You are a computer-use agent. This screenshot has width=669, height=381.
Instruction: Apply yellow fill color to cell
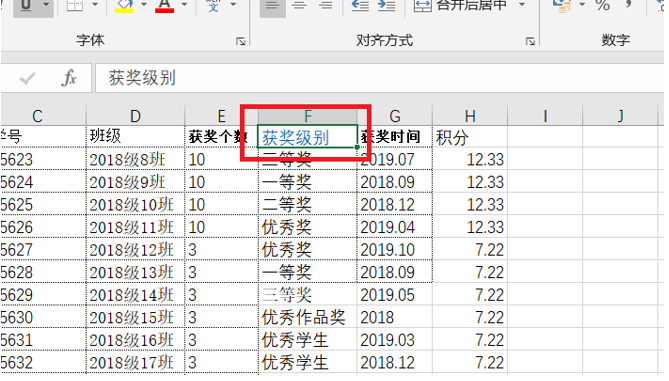pos(124,6)
